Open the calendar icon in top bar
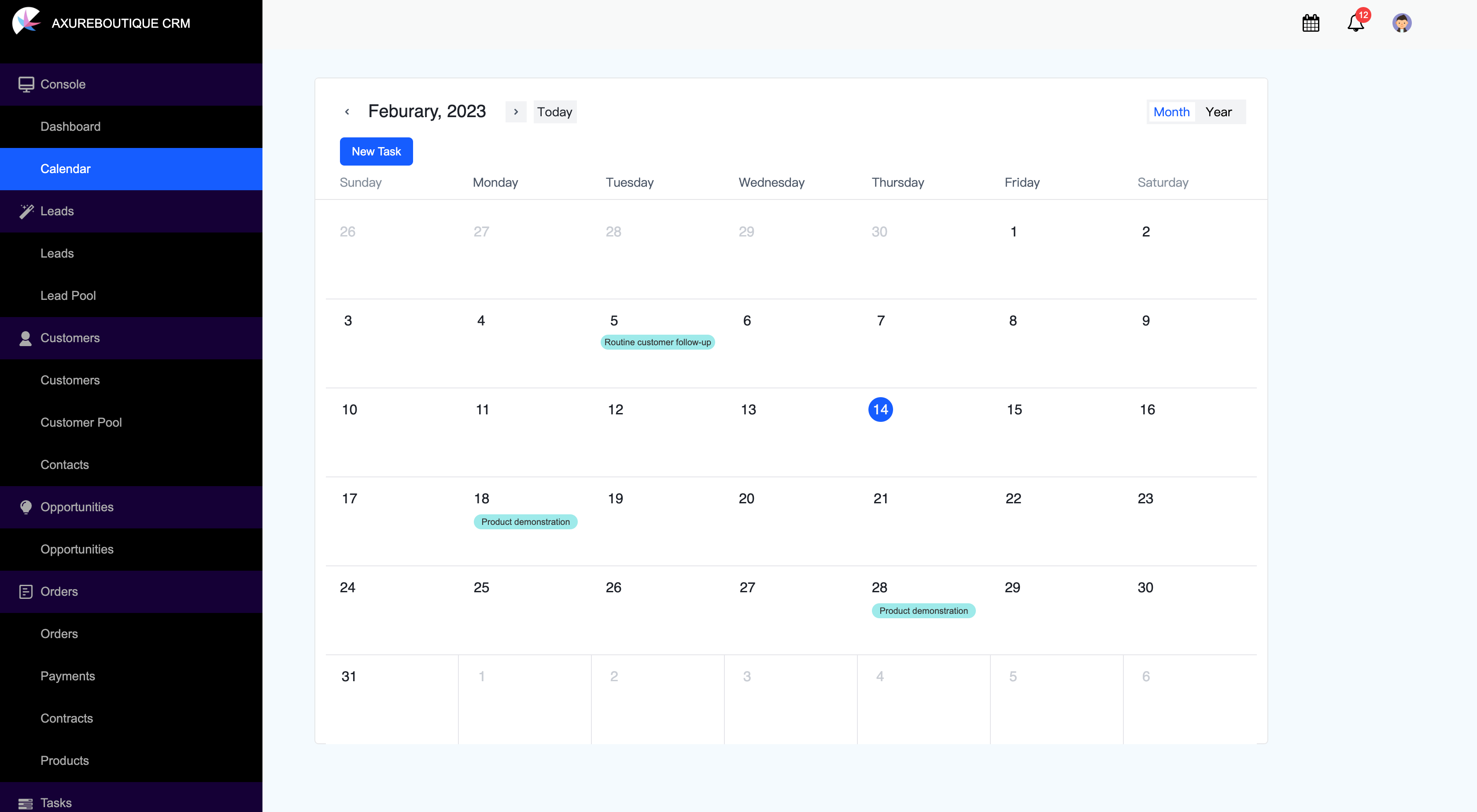The height and width of the screenshot is (812, 1477). coord(1311,23)
